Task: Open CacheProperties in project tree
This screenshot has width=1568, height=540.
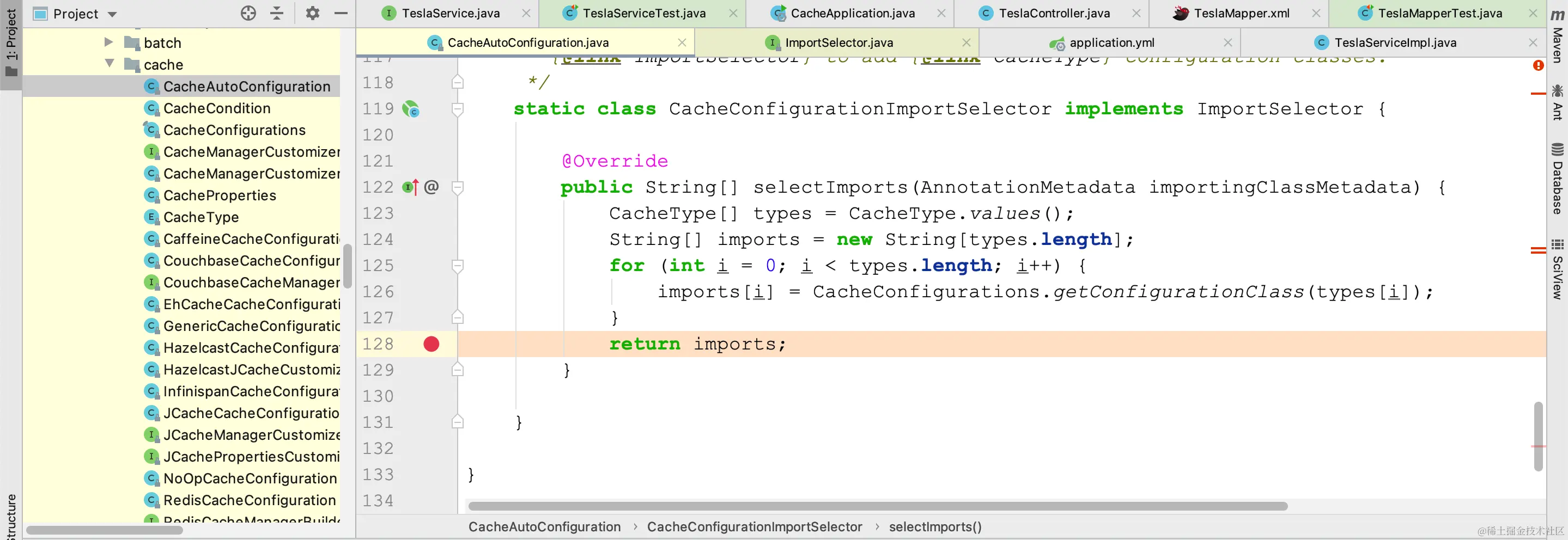Action: (x=220, y=195)
